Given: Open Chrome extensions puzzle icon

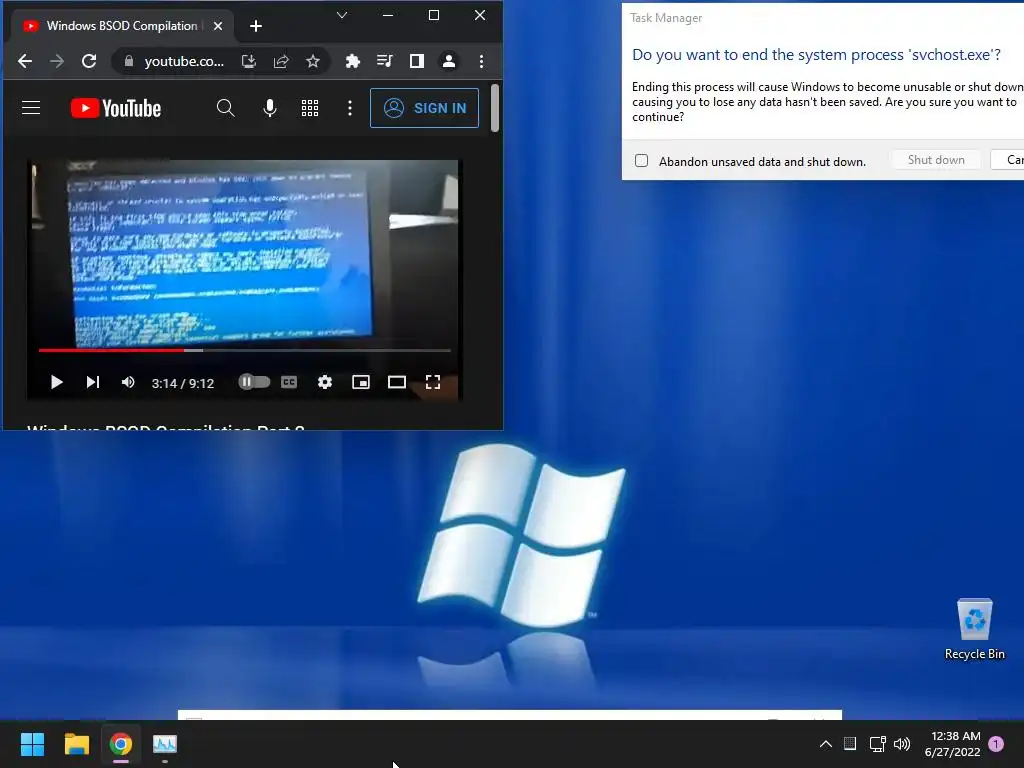Looking at the screenshot, I should tap(353, 61).
